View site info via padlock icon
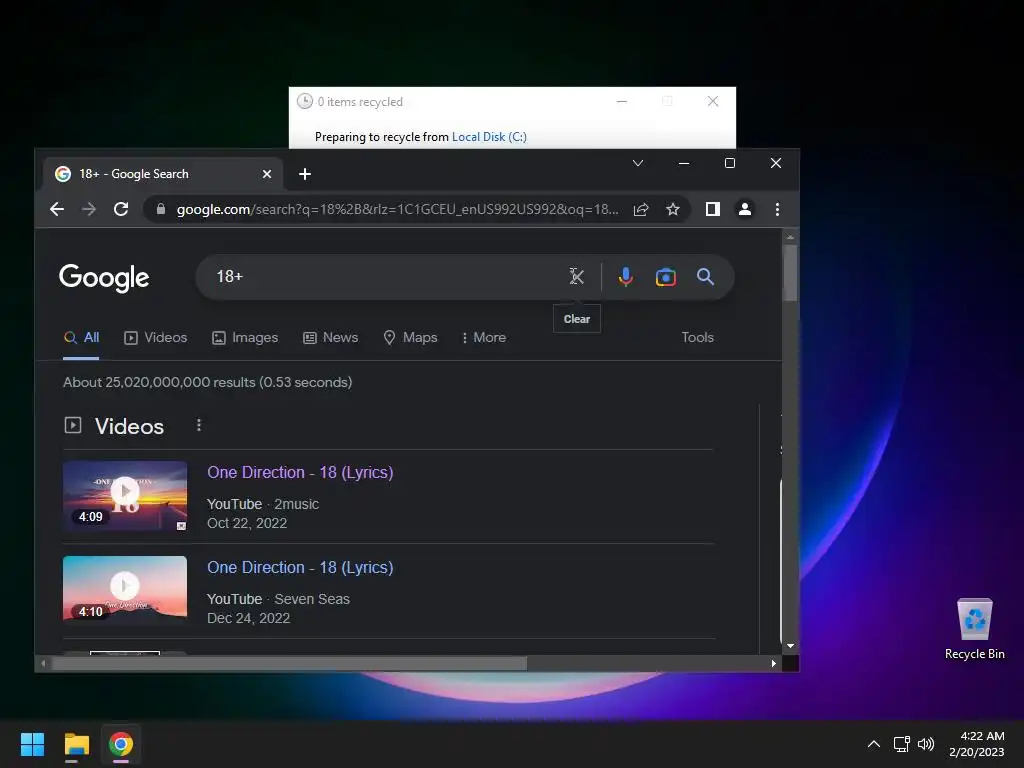 (161, 209)
